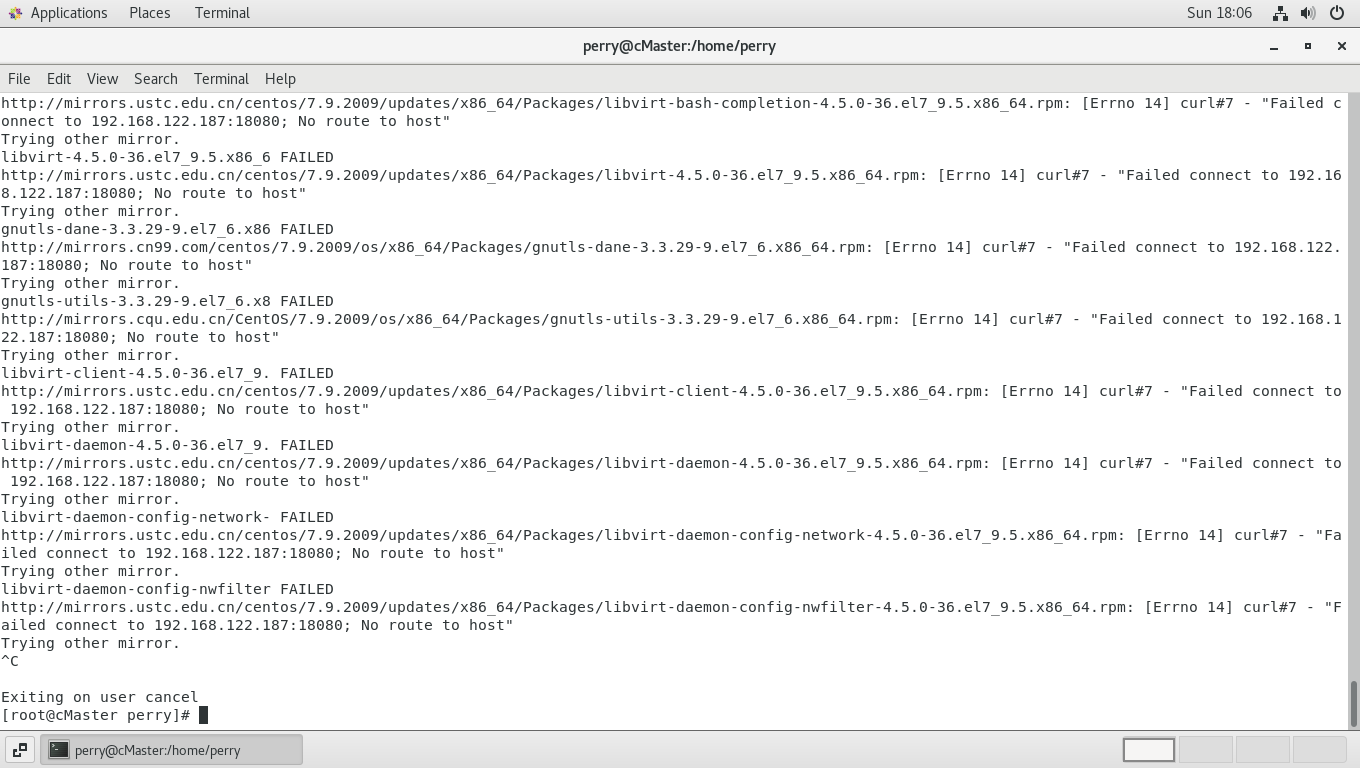The image size is (1360, 768).
Task: Open the Places menu
Action: pyautogui.click(x=149, y=12)
